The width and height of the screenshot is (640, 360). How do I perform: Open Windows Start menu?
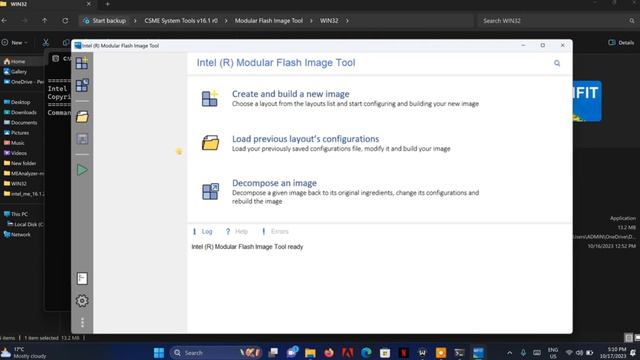(159, 352)
